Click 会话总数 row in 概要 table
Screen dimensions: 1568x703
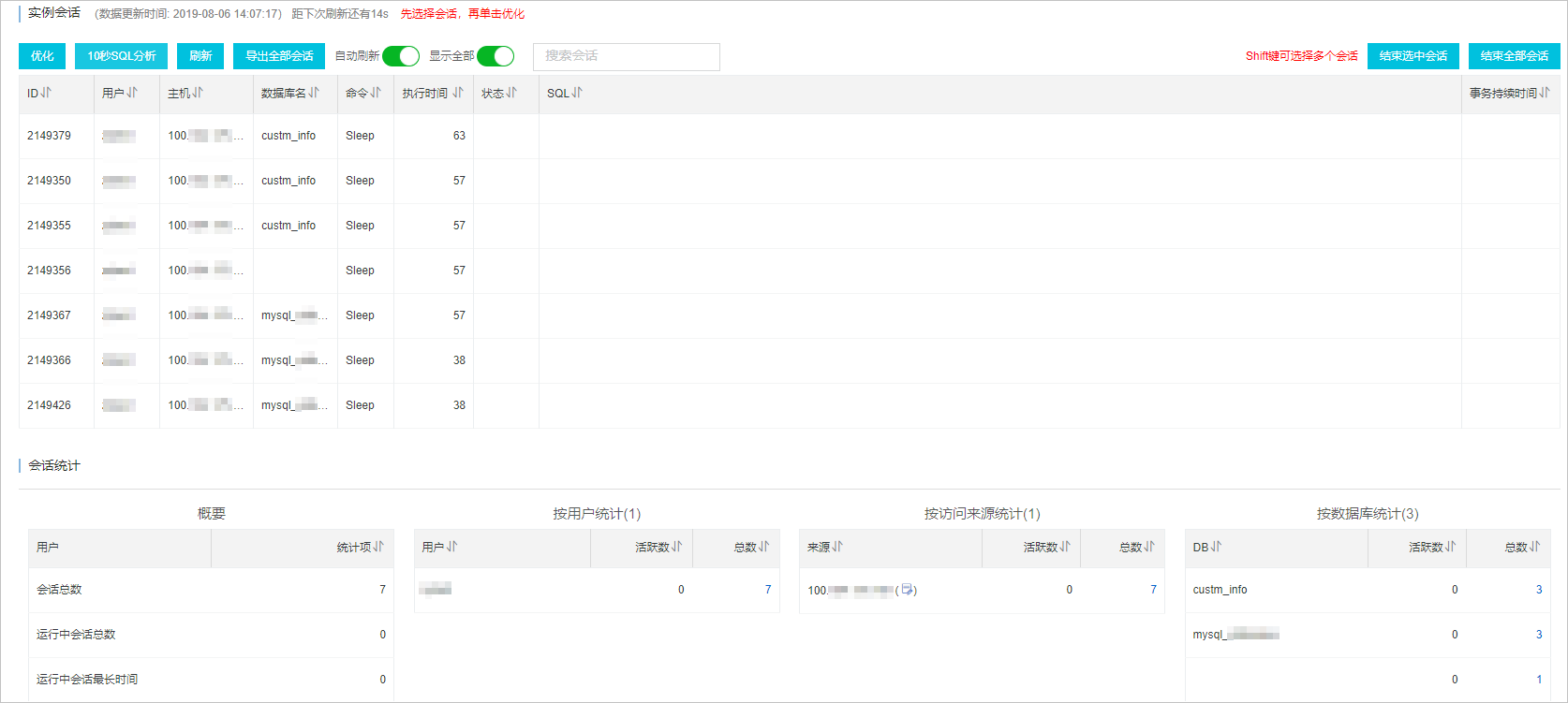tap(211, 590)
